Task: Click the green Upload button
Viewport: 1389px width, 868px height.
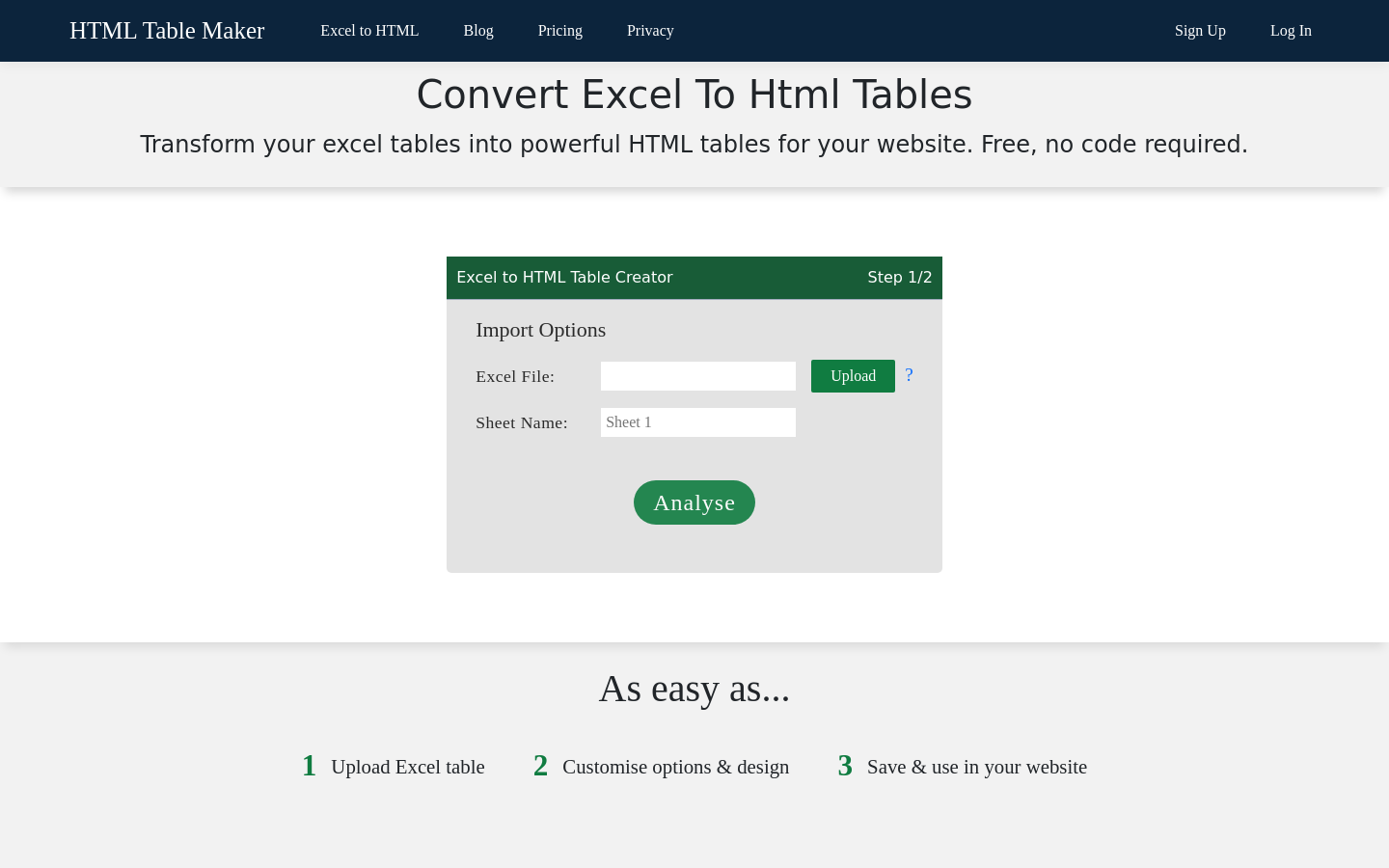Action: coord(853,376)
